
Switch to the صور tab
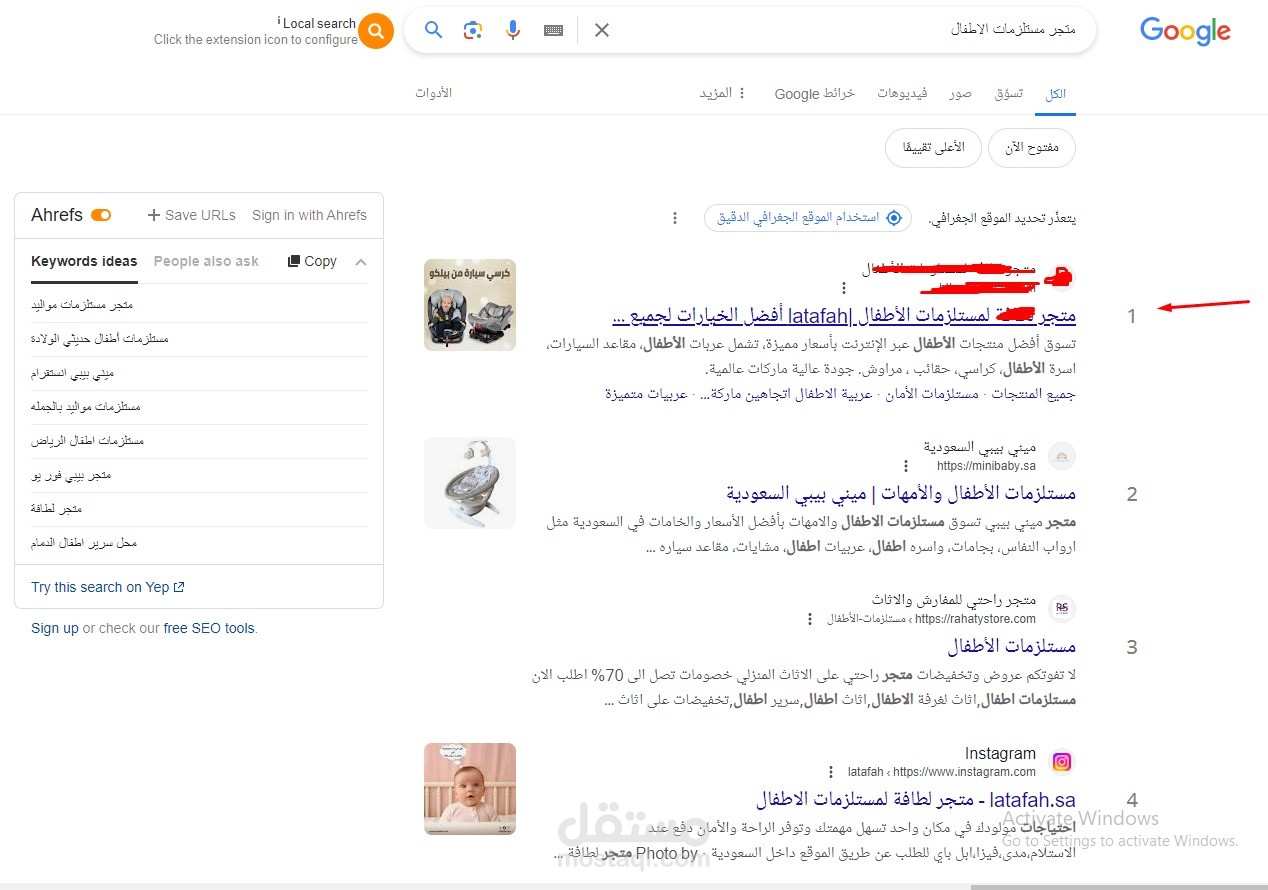click(960, 93)
